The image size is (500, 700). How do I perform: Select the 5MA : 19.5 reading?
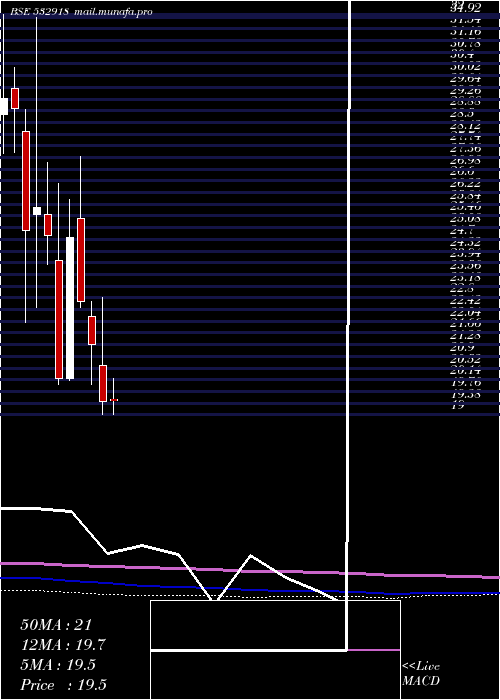tap(58, 665)
